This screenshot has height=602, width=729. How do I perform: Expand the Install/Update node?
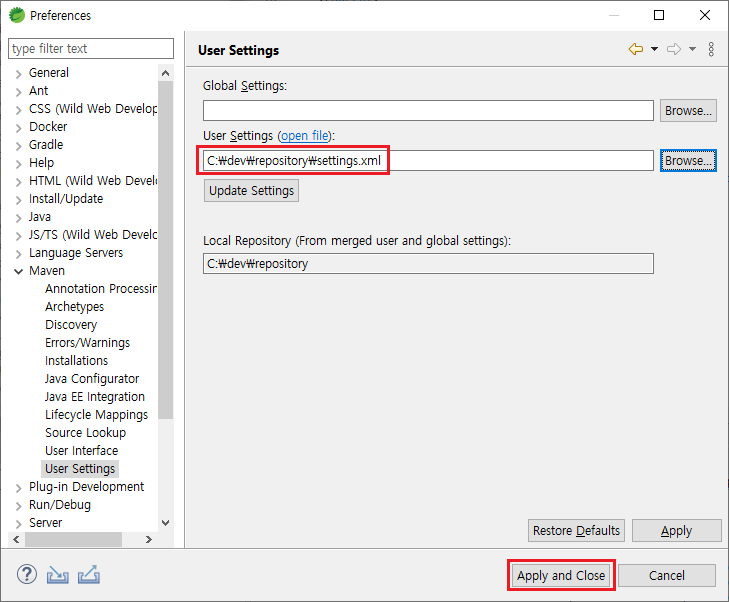[19, 199]
